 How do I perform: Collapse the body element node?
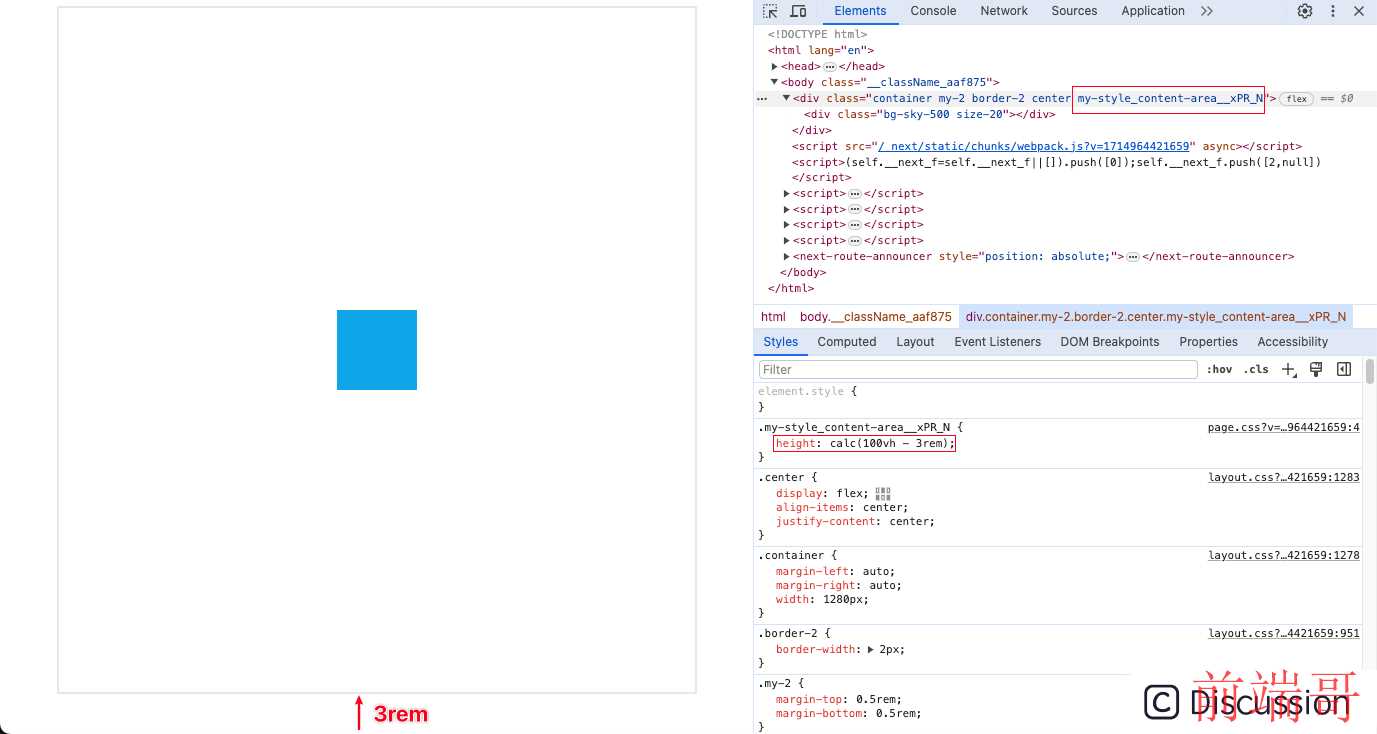pos(774,83)
